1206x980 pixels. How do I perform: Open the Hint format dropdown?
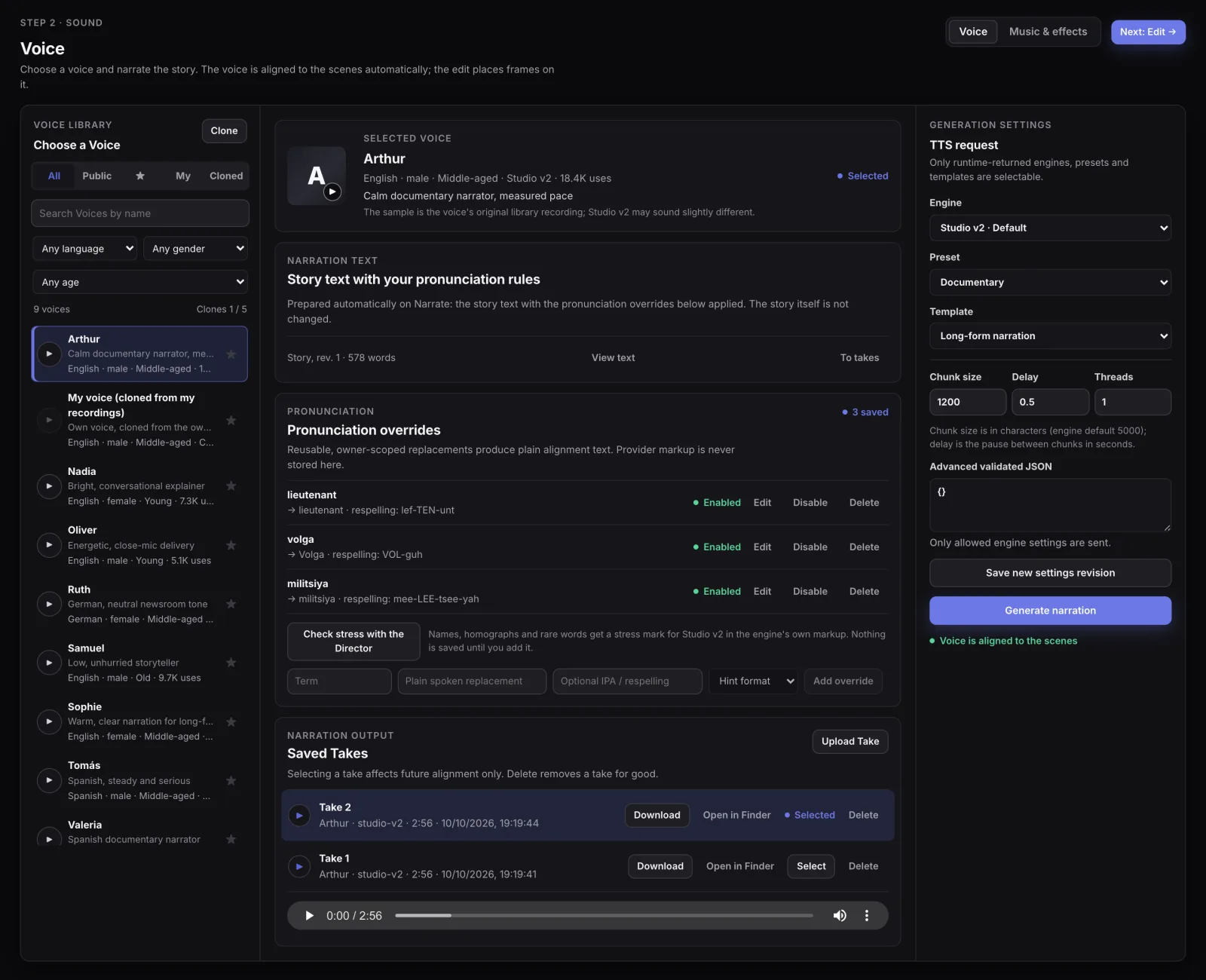pyautogui.click(x=753, y=681)
